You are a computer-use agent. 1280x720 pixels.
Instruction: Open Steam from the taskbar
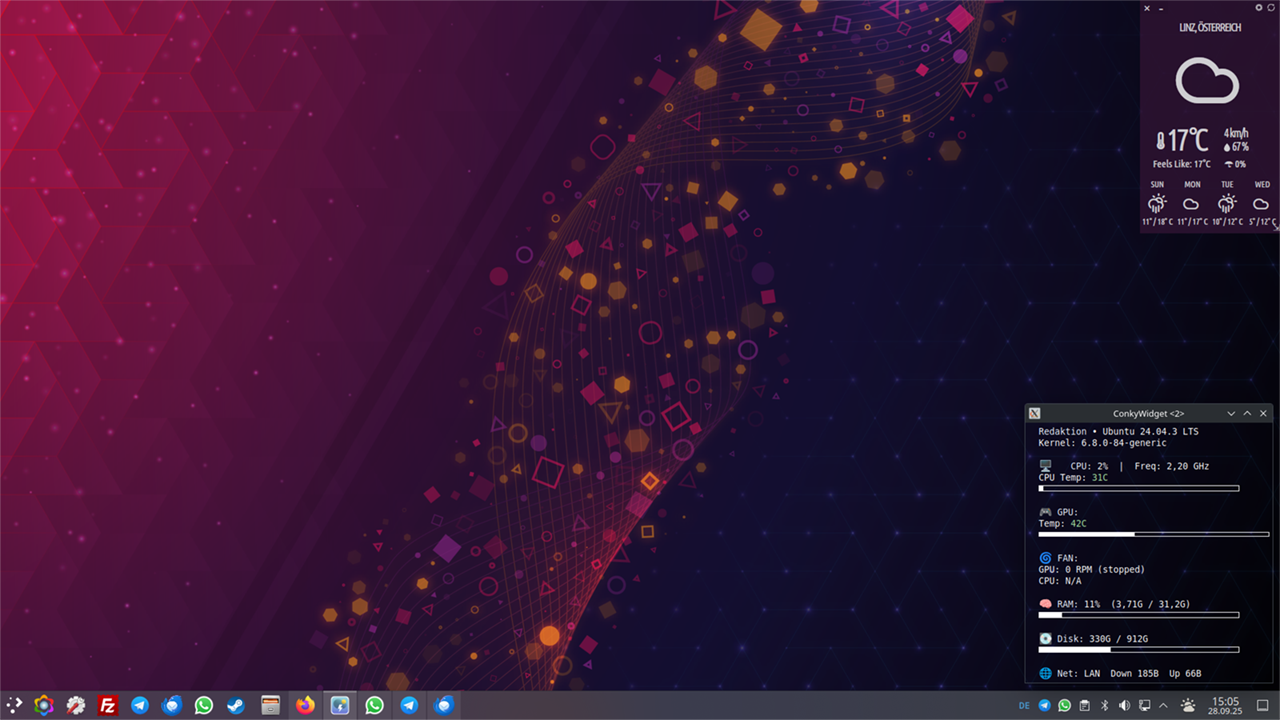[236, 705]
